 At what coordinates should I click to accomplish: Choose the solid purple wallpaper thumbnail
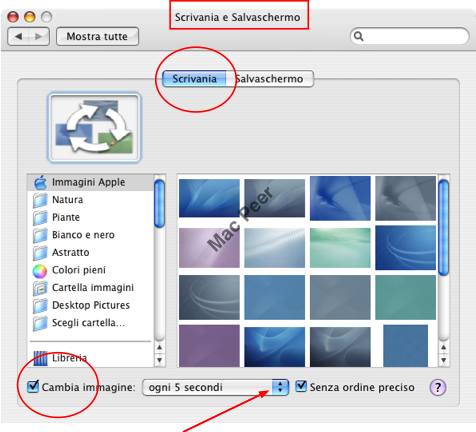click(x=209, y=346)
